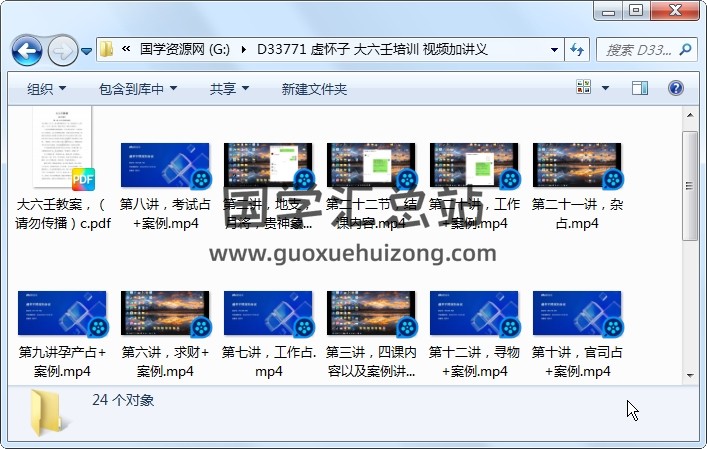
Task: Click the PDF badge on 大六壬教案 file
Action: click(x=83, y=179)
